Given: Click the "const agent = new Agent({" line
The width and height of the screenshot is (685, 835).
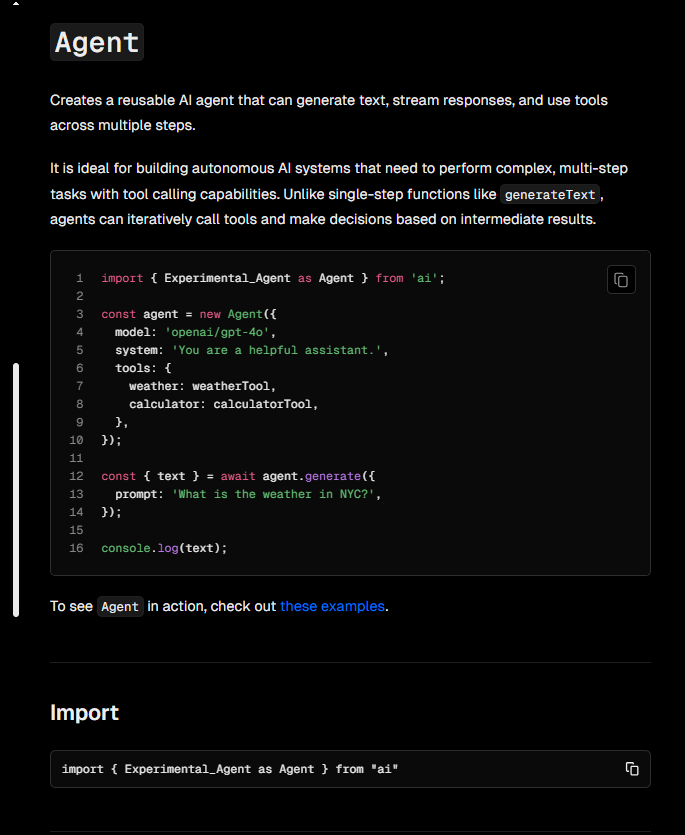Looking at the screenshot, I should tap(181, 314).
